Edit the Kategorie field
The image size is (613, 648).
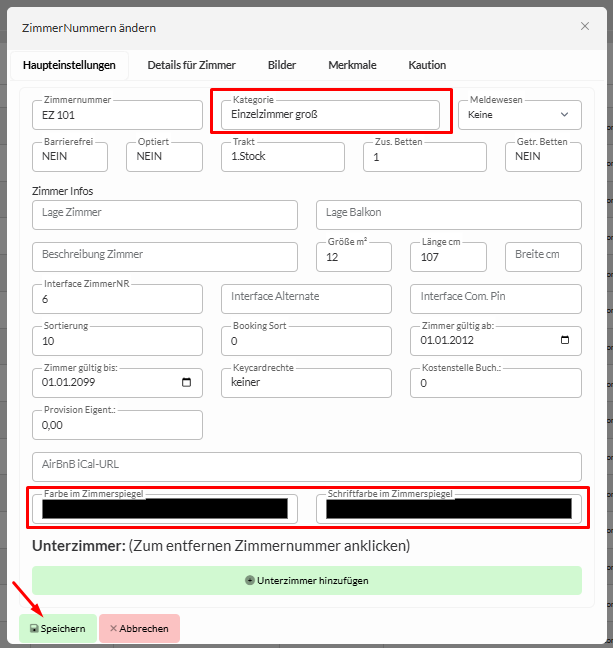tap(329, 115)
